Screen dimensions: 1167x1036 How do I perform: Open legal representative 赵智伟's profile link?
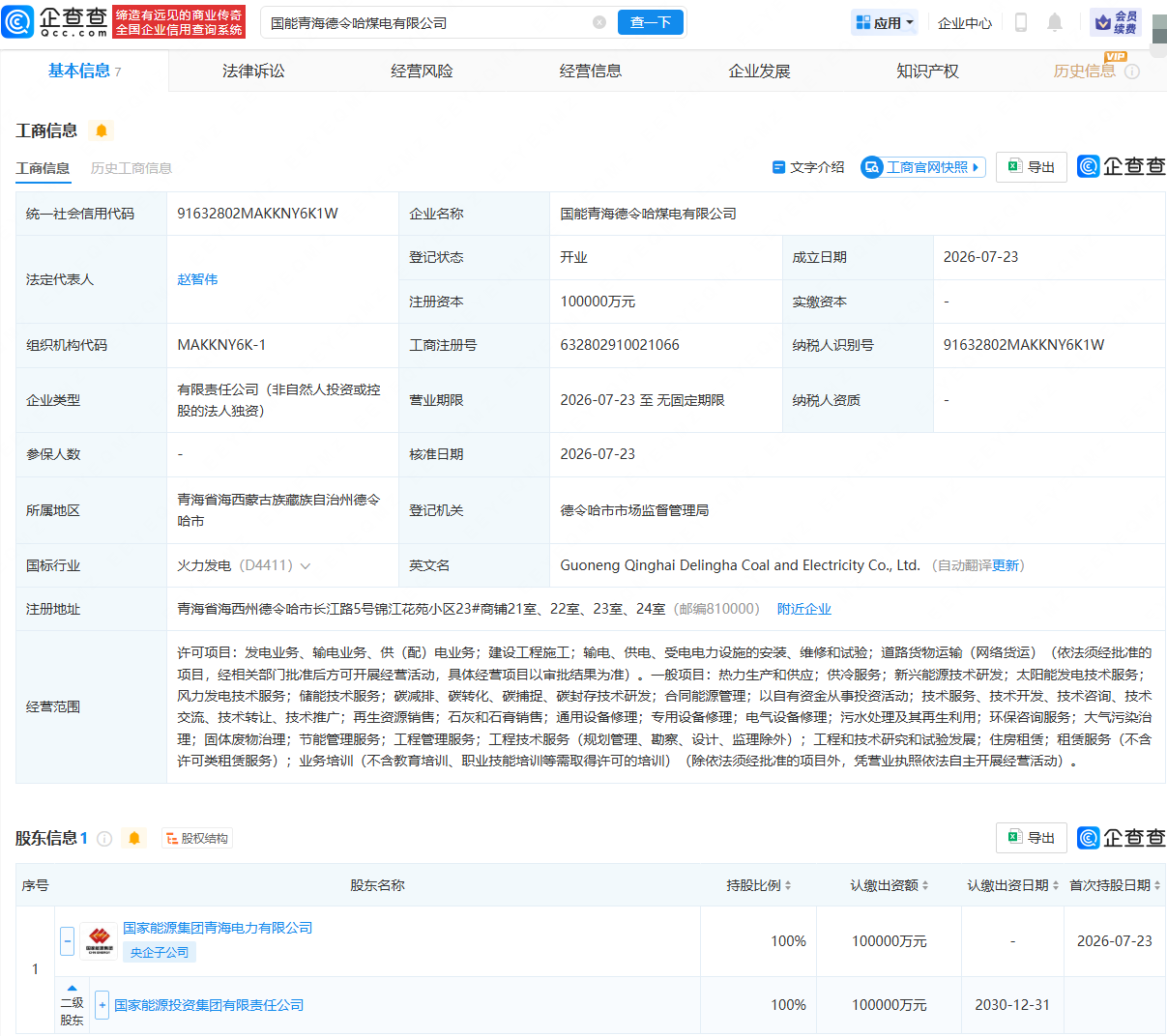tap(197, 279)
